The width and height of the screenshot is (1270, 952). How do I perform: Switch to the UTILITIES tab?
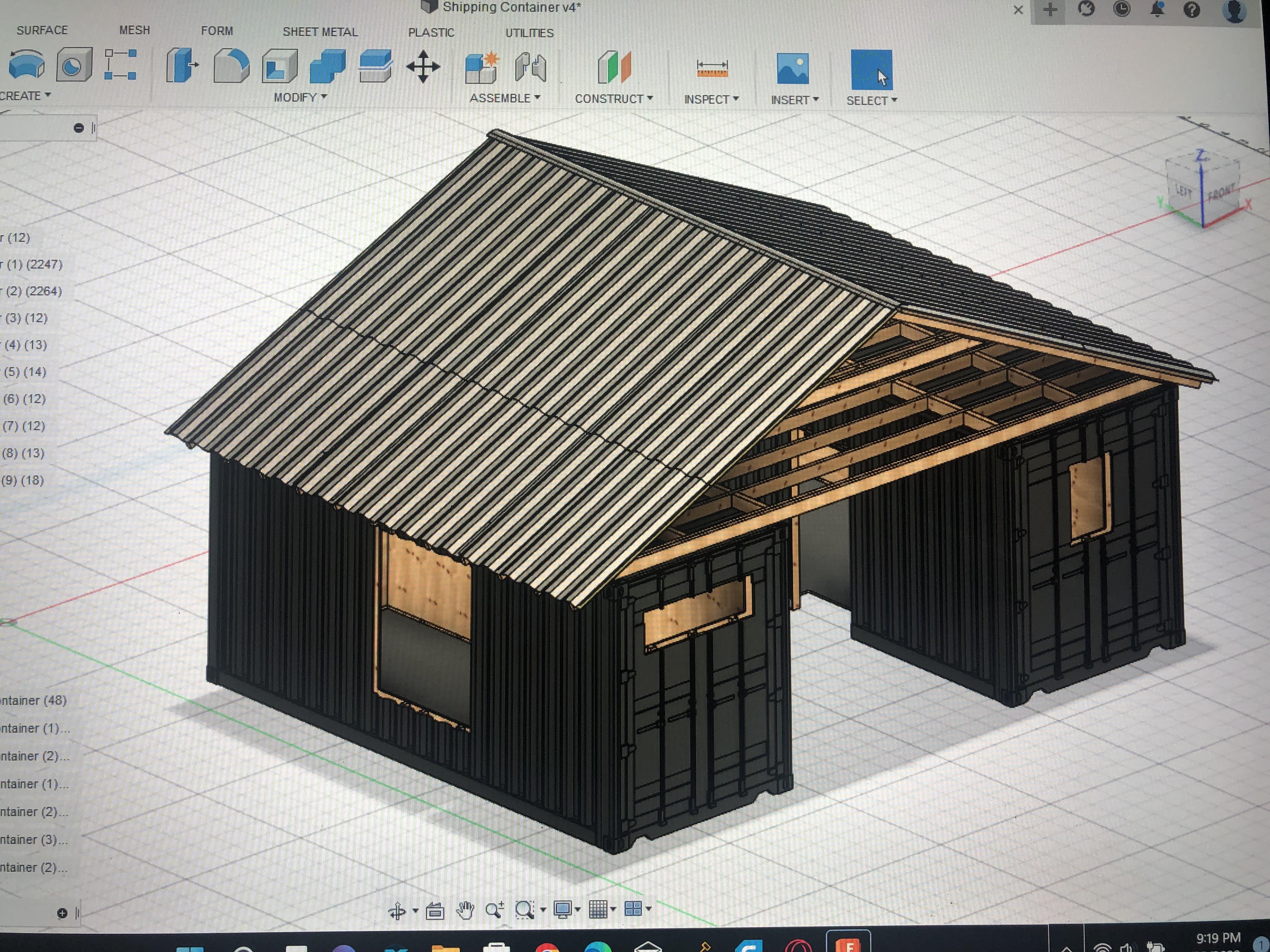[529, 33]
